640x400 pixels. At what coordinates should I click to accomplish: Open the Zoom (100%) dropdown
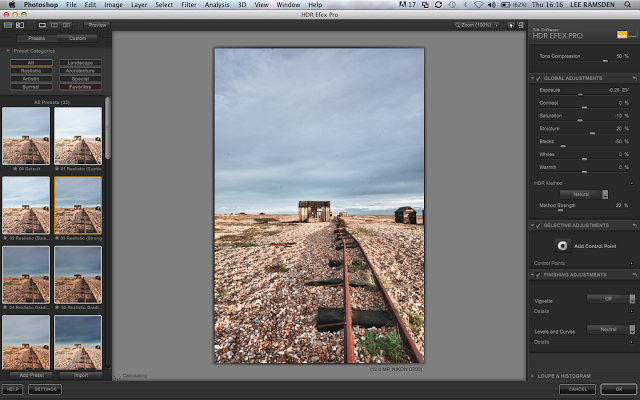coord(477,25)
